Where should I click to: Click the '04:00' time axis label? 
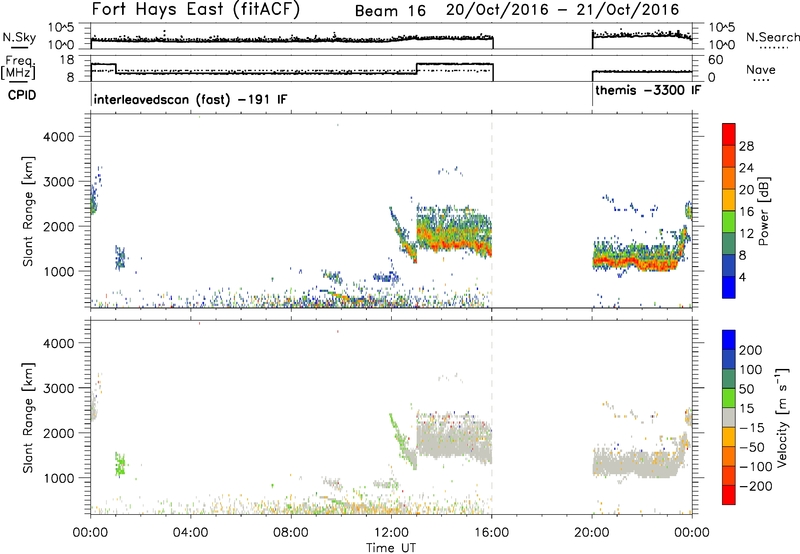tap(191, 533)
